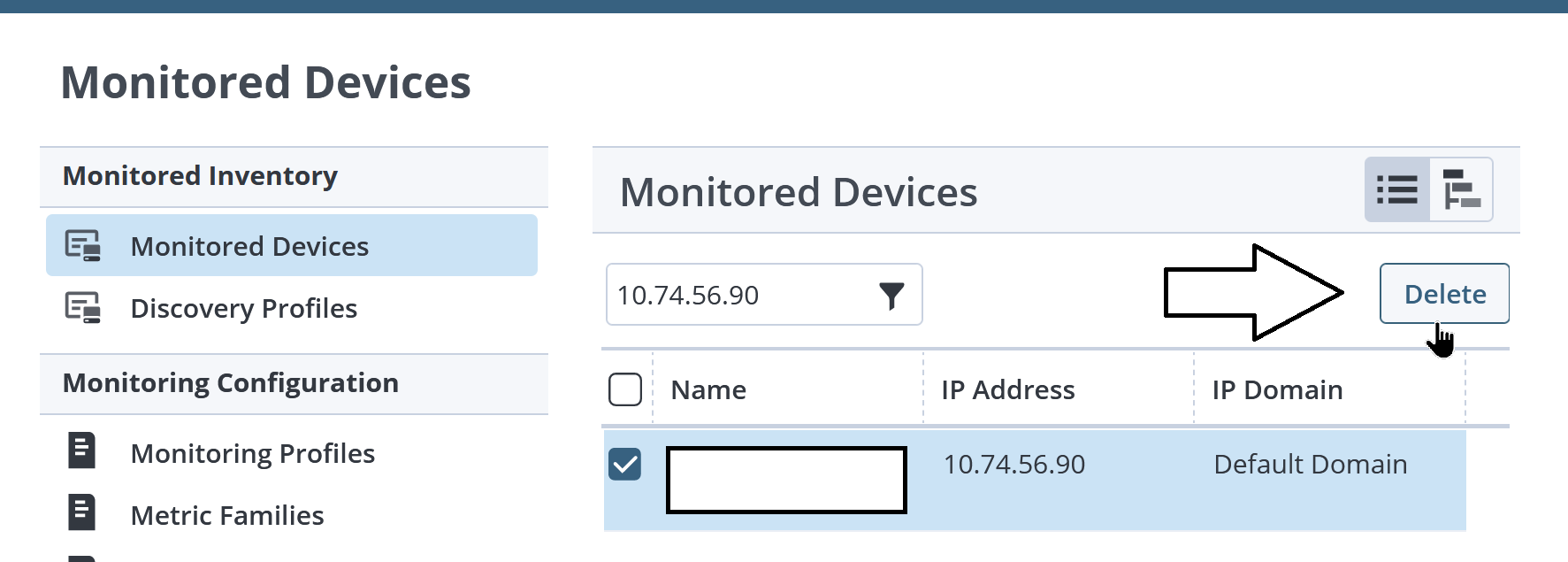Open Discovery Profiles from the navigation menu
This screenshot has height=562, width=1568.
coord(244,308)
